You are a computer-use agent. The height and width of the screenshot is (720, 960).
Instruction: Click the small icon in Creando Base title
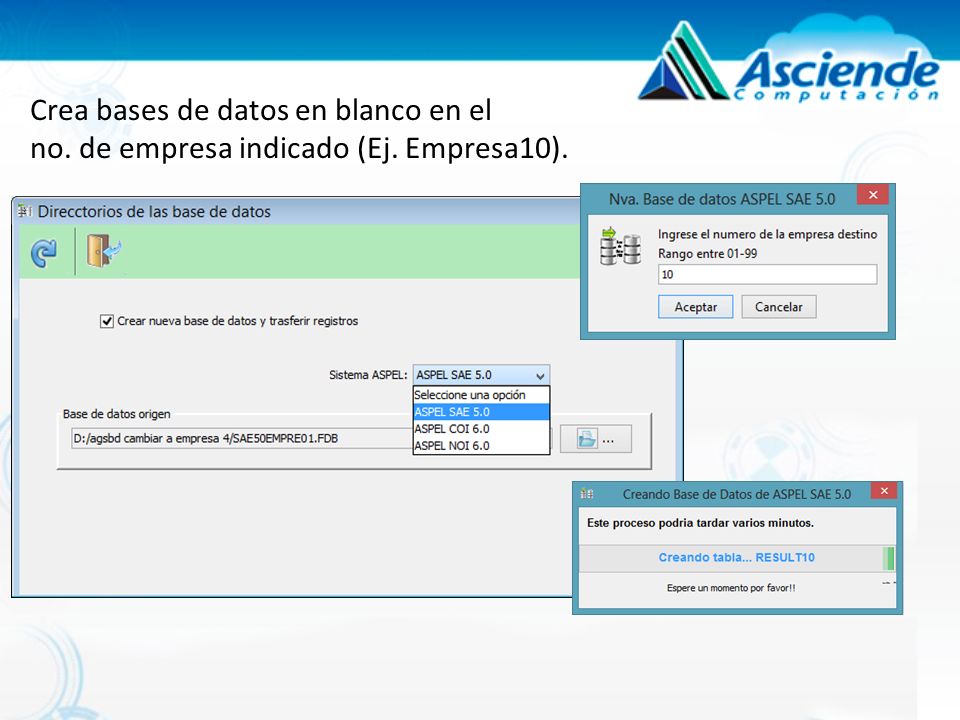[x=587, y=493]
